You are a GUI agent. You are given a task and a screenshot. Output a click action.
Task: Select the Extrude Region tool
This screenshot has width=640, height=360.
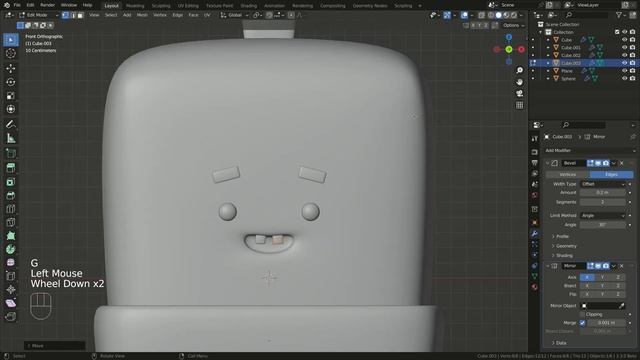[11, 168]
